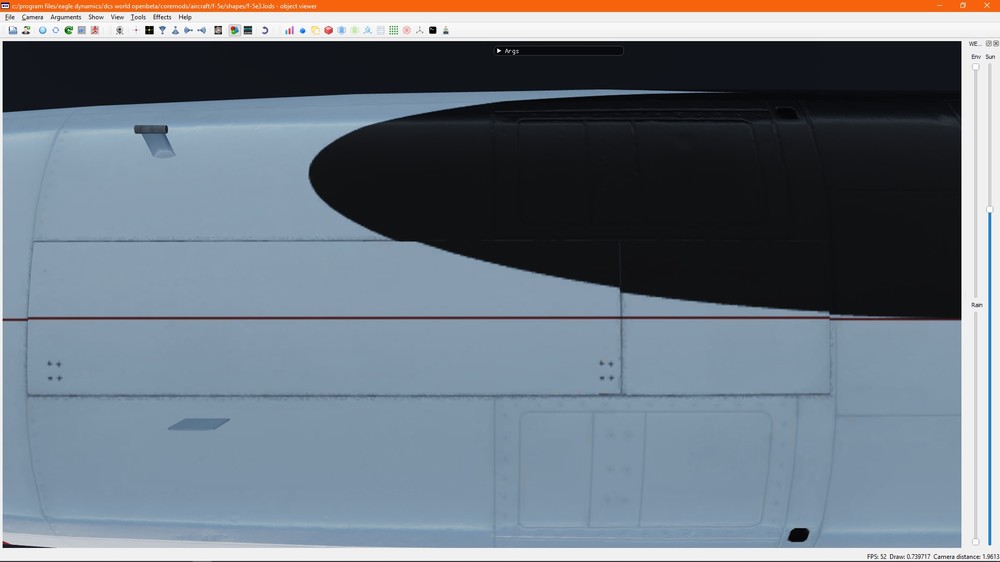Click the red target circle icon

coord(406,30)
